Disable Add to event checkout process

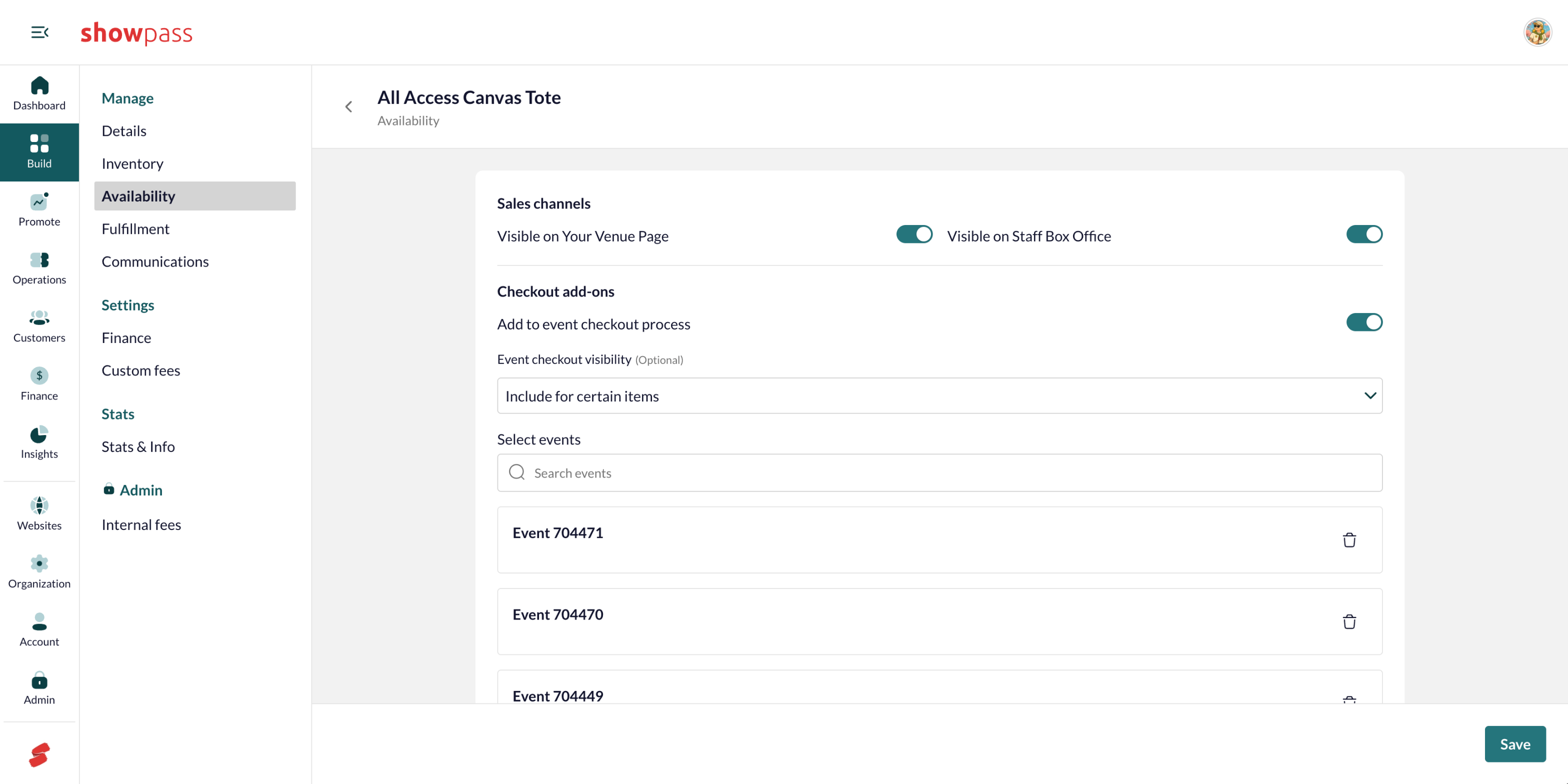[x=1364, y=322]
